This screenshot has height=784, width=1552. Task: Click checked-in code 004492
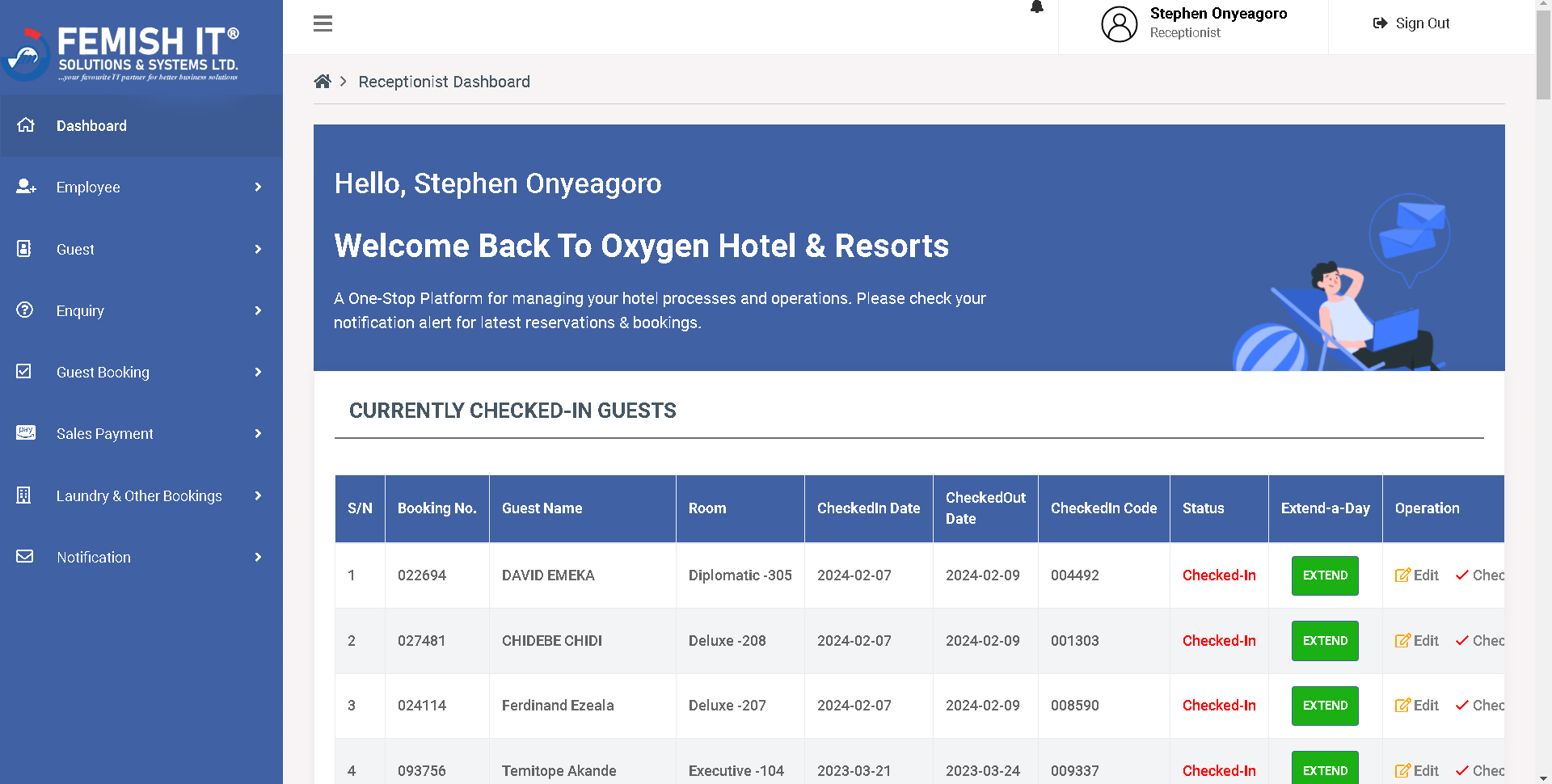pos(1074,575)
